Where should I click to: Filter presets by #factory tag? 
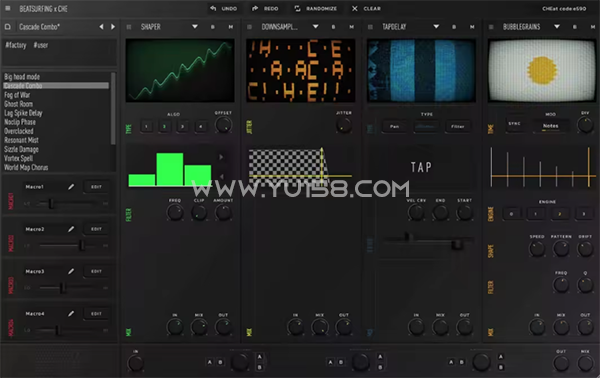(x=16, y=45)
